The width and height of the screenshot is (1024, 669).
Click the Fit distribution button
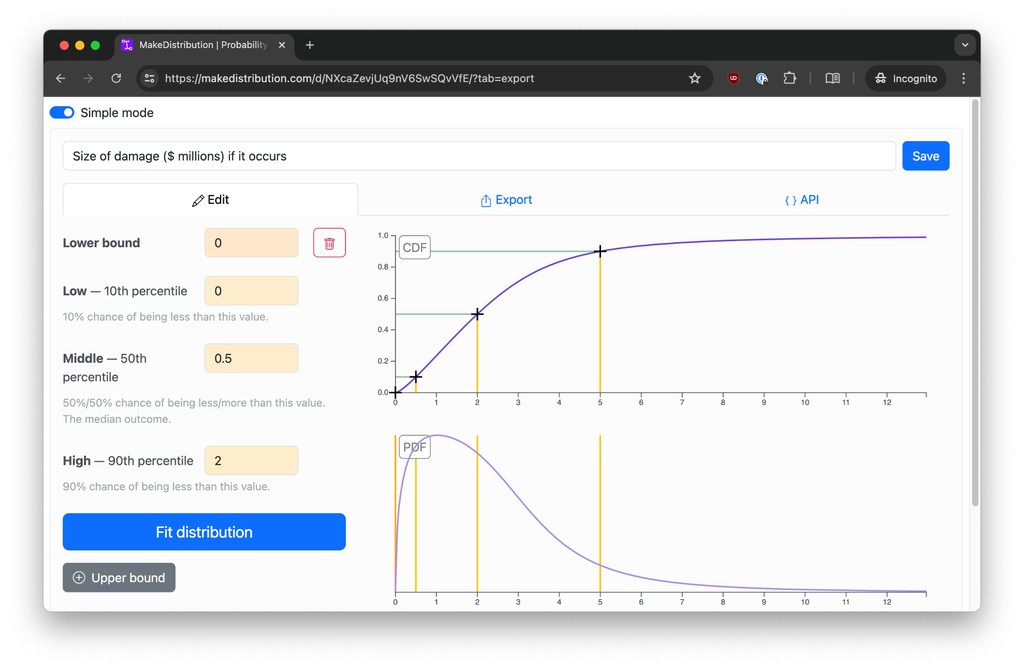(x=204, y=532)
